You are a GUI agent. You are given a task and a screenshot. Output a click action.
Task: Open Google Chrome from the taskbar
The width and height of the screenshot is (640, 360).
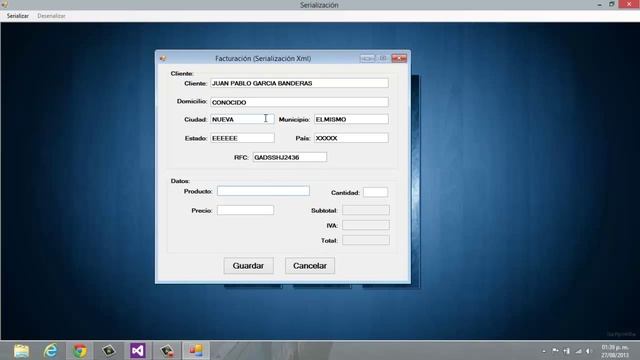(x=80, y=351)
